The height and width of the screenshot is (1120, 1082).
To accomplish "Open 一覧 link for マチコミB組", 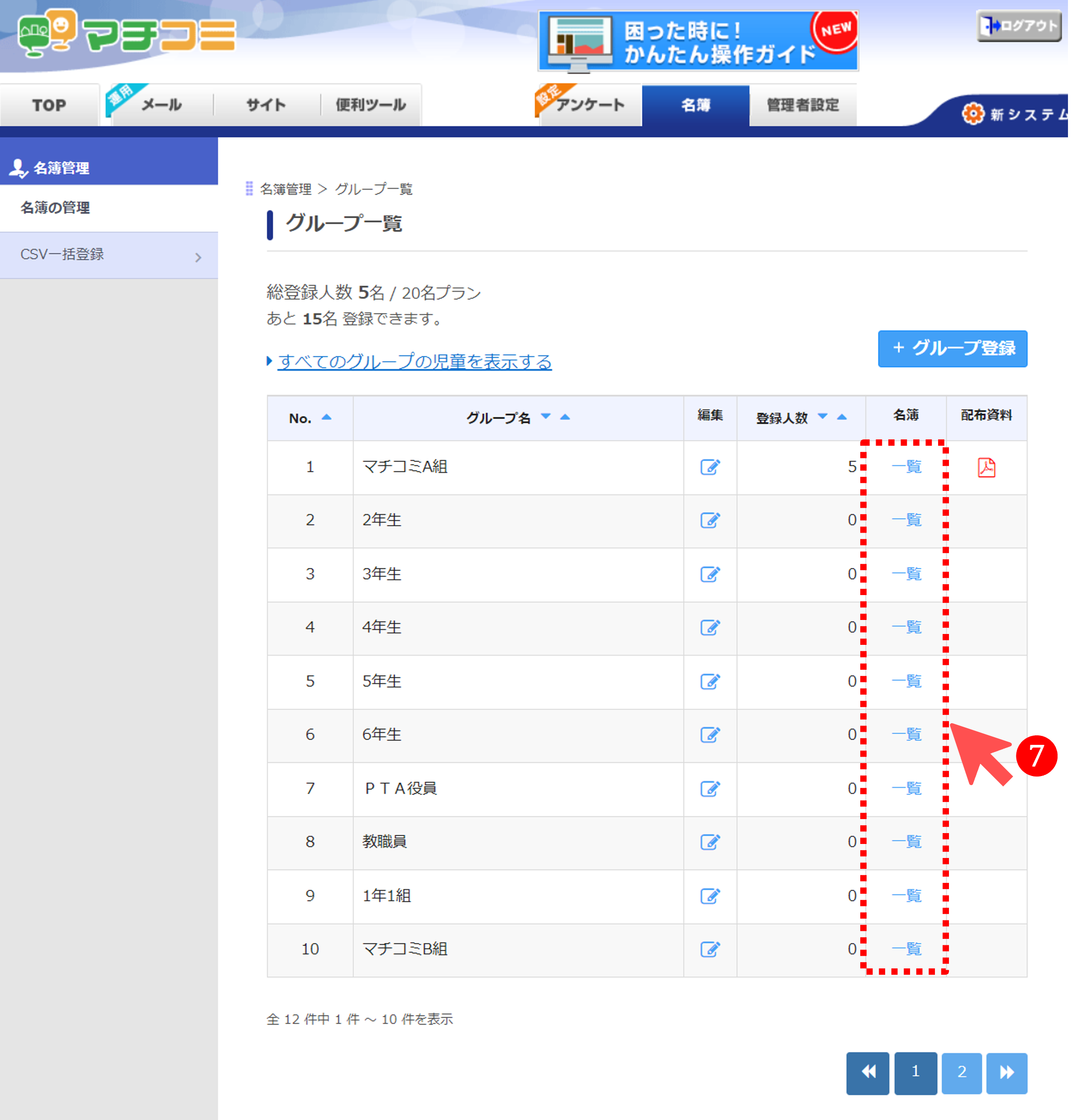I will [x=906, y=949].
